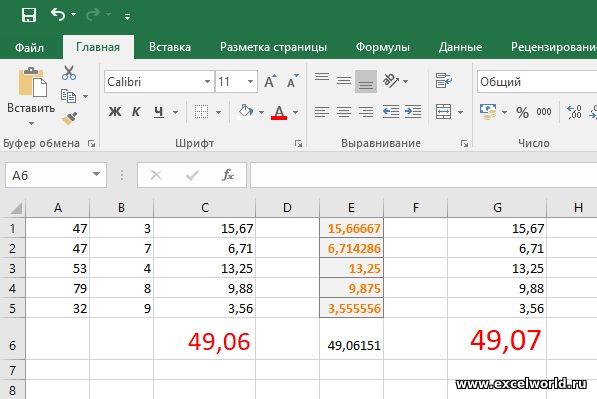The image size is (597, 399).
Task: Click the Format Painter brush icon
Action: coord(69,119)
